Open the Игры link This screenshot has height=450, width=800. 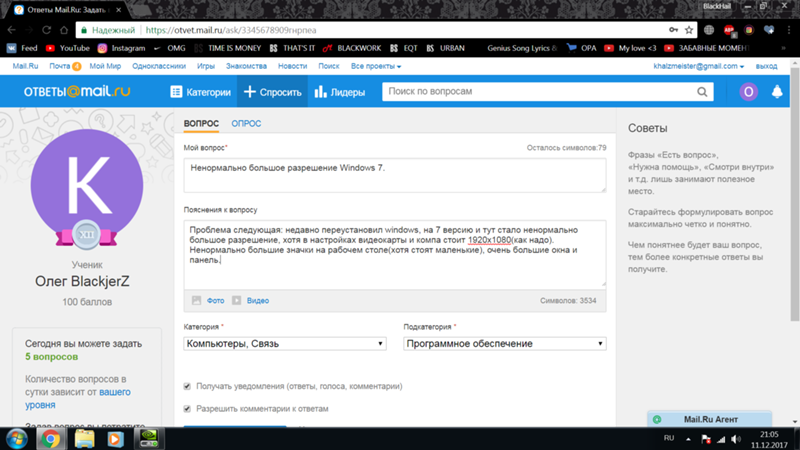coord(206,66)
